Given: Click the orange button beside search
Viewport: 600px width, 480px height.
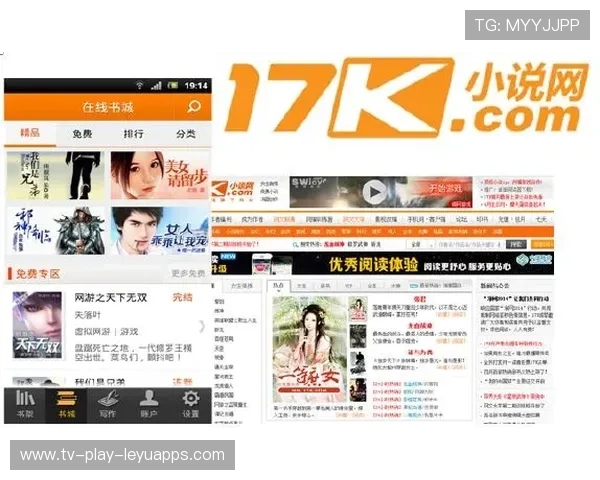Looking at the screenshot, I should 542,244.
